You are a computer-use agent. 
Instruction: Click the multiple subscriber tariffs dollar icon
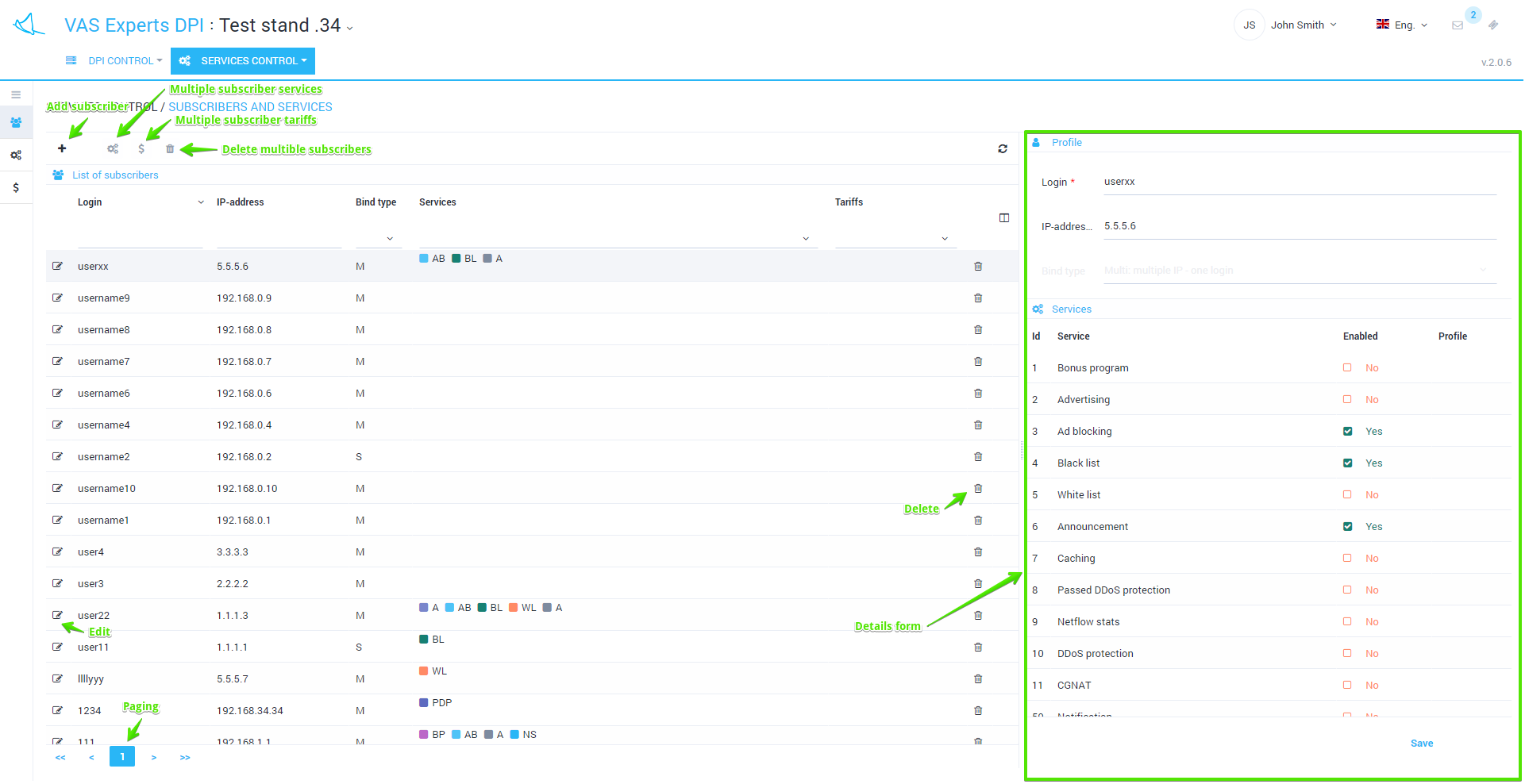point(141,148)
